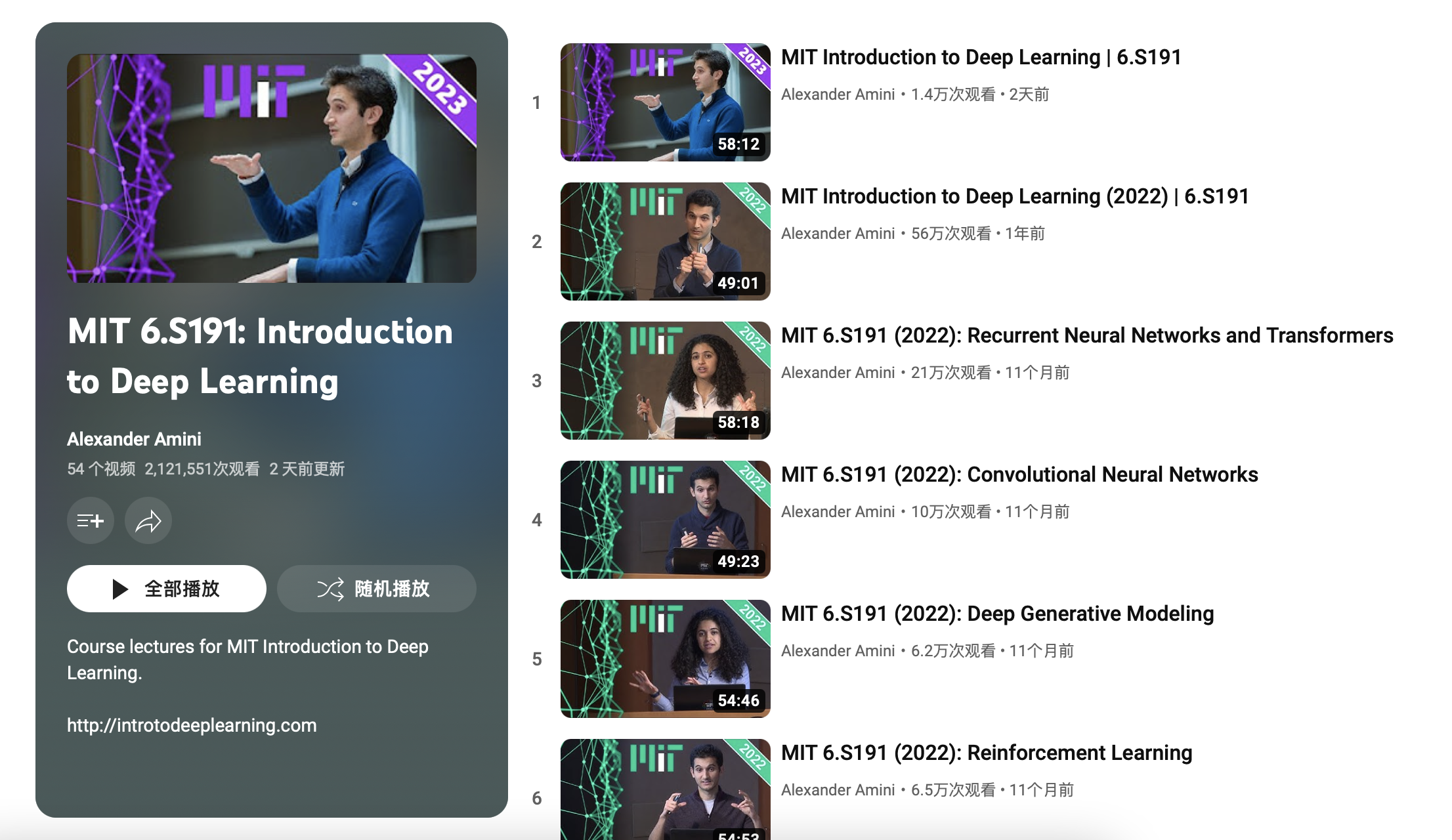
Task: Click the '6.5万次观看 • 11个月前' stats text
Action: tap(993, 790)
